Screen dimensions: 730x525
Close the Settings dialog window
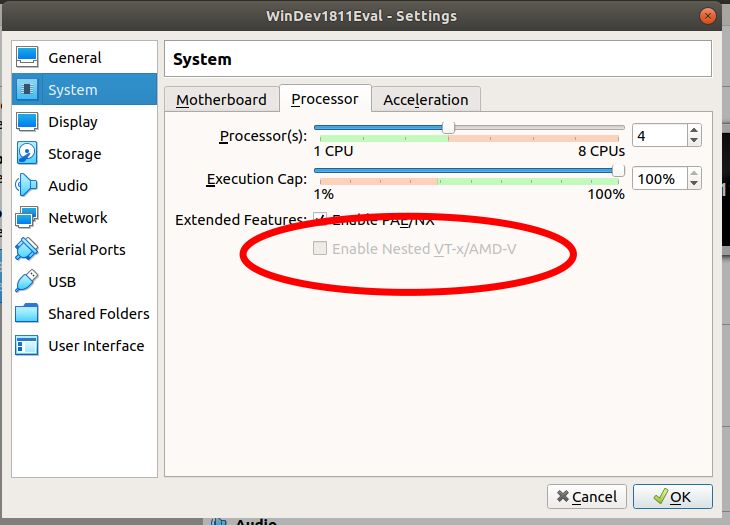[708, 16]
